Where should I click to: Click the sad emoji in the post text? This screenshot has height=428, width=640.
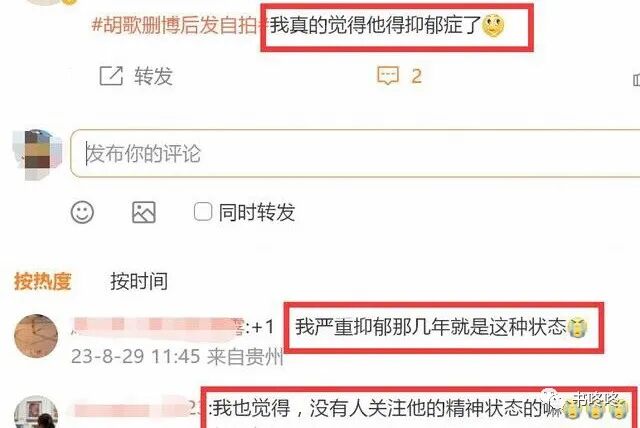[x=493, y=25]
